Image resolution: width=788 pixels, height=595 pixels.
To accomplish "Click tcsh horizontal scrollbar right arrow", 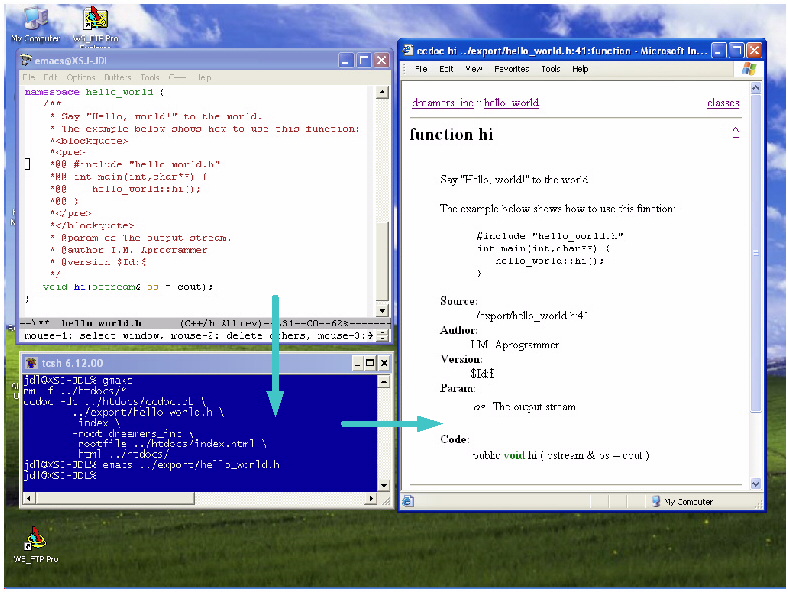I will [371, 499].
